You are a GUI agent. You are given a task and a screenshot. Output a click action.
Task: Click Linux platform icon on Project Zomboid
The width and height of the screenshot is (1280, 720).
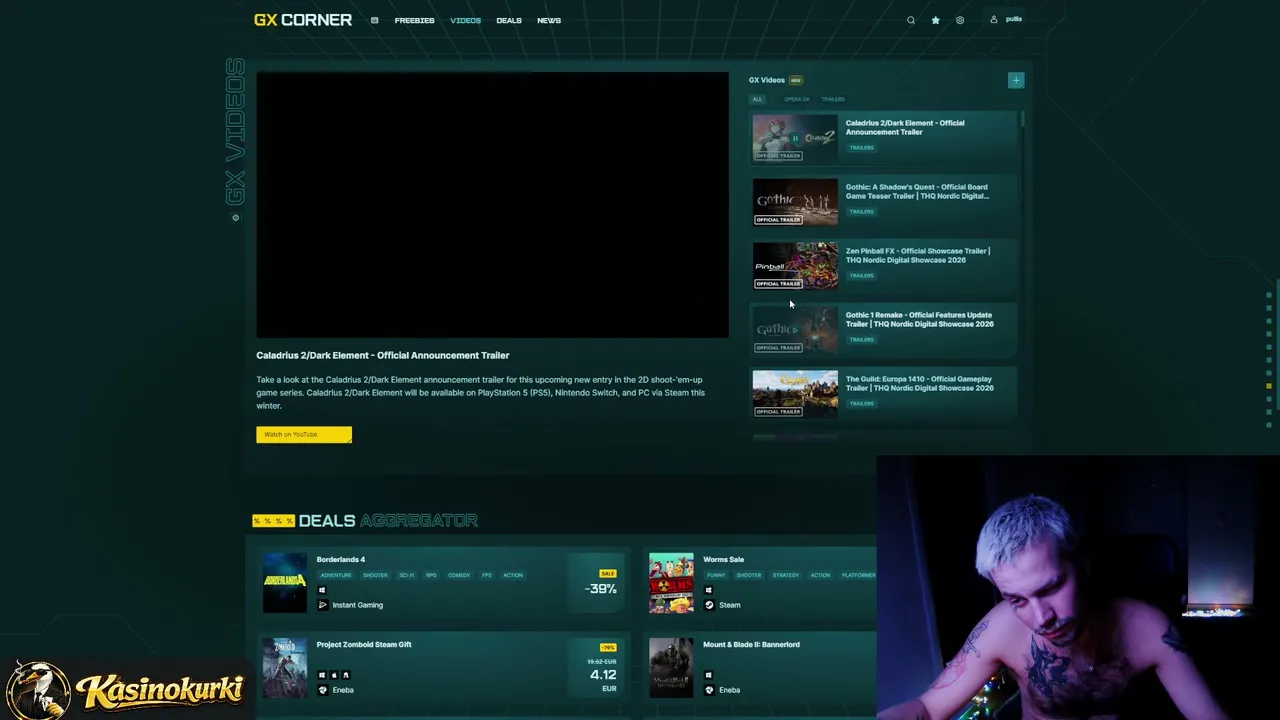[346, 675]
